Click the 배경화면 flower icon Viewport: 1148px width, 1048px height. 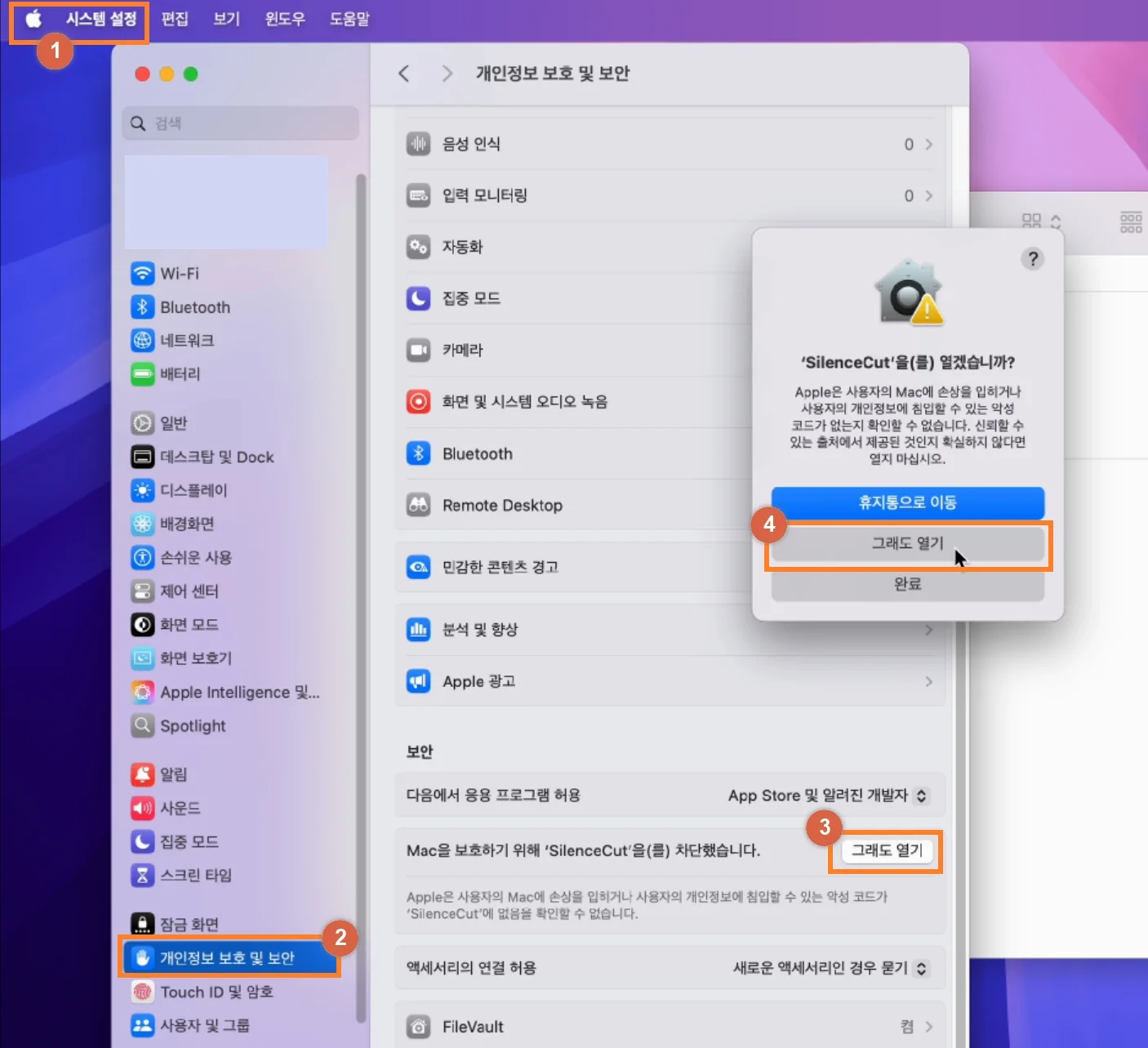tap(143, 524)
